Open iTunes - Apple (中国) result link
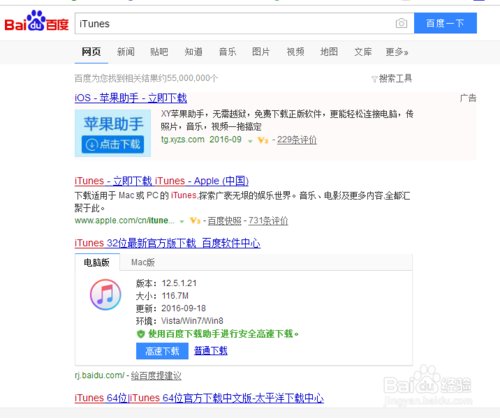500x418 pixels. [x=161, y=181]
